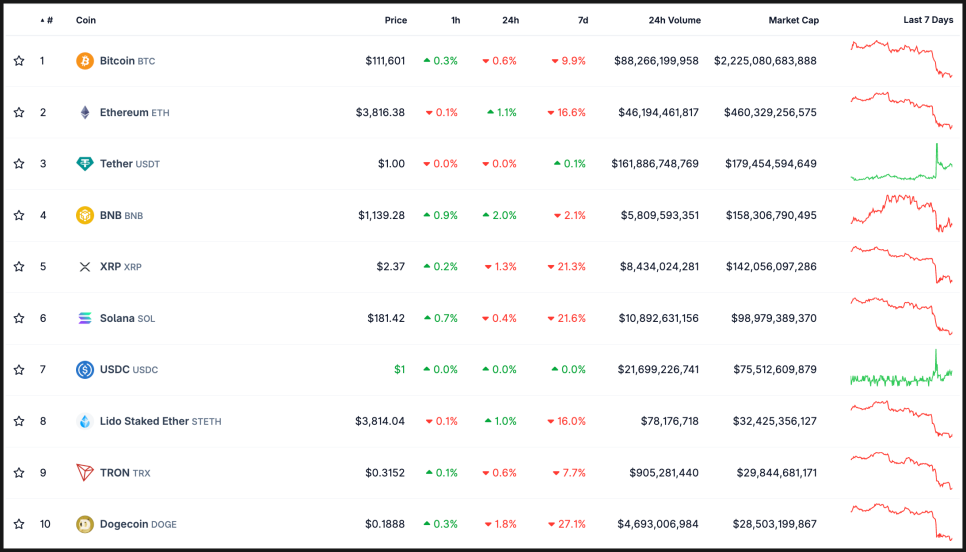
Task: Click the Ethereum diamond logo icon
Action: pyautogui.click(x=85, y=112)
